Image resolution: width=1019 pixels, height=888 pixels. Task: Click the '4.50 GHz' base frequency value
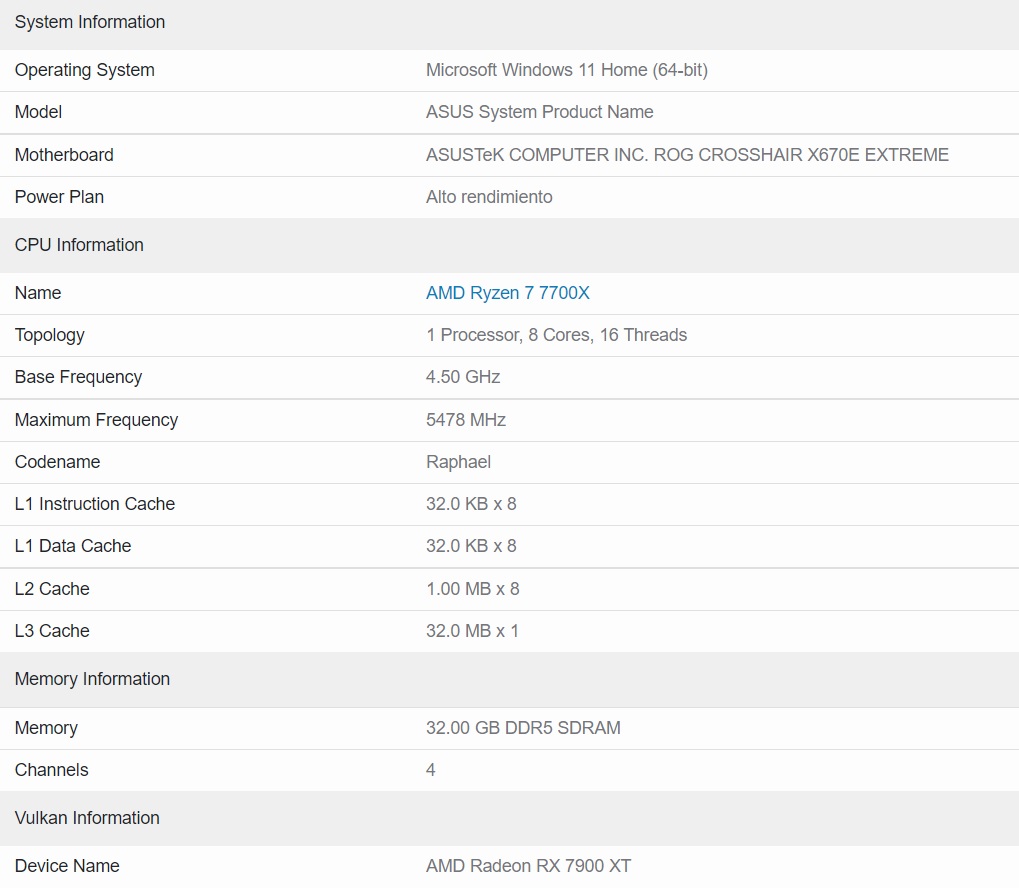tap(463, 377)
